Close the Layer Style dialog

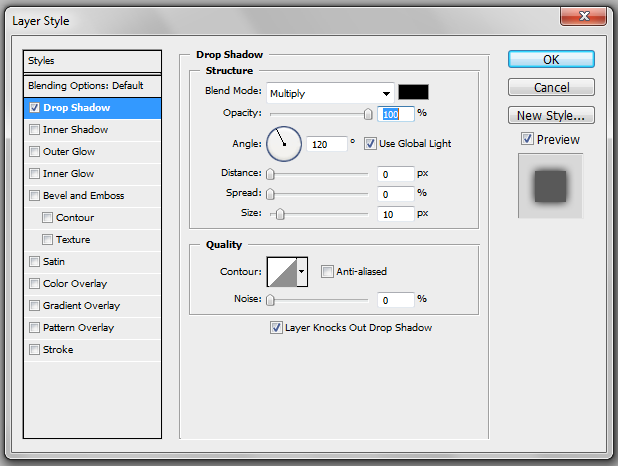pos(583,17)
